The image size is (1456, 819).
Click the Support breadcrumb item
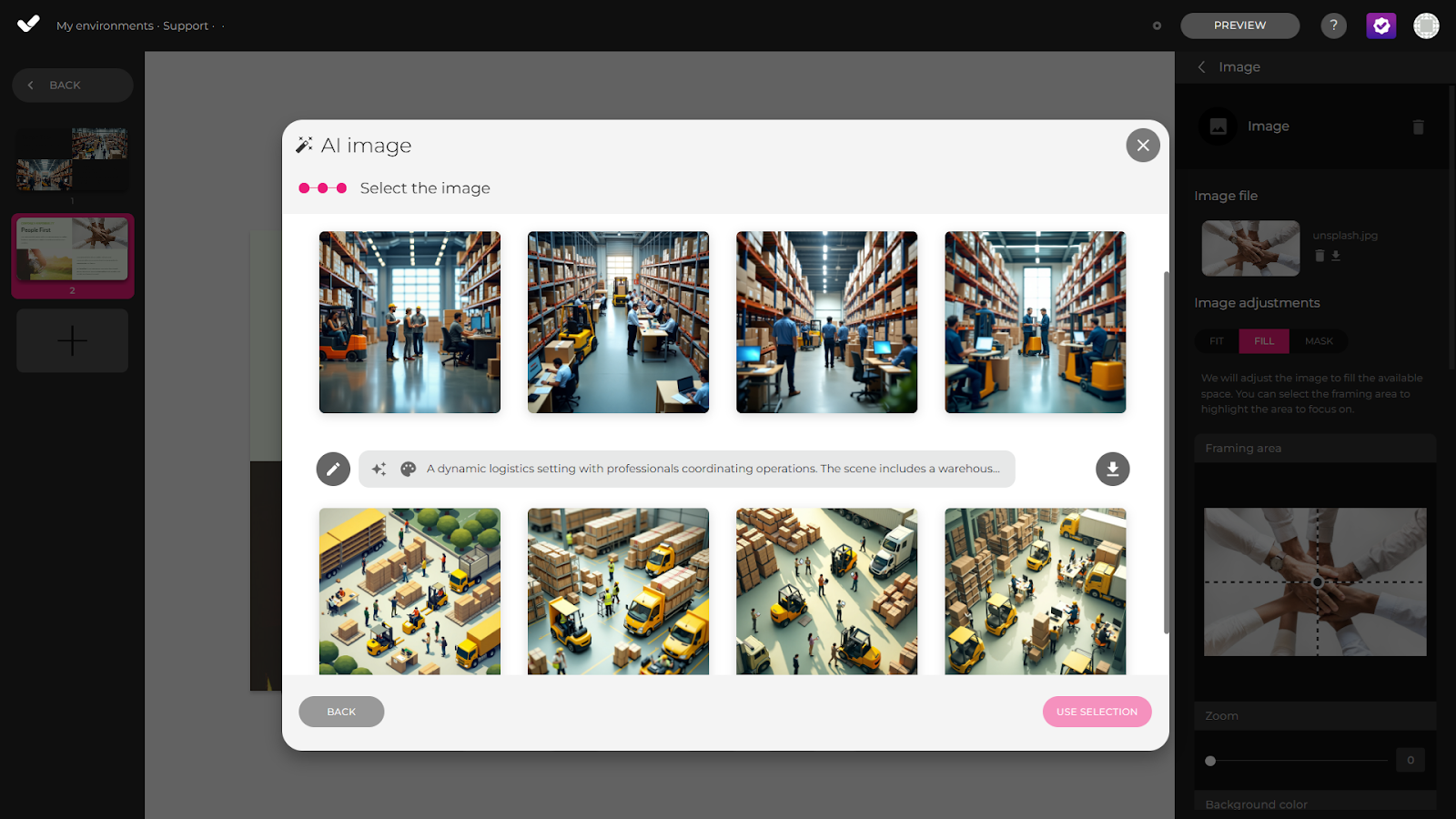pyautogui.click(x=186, y=25)
